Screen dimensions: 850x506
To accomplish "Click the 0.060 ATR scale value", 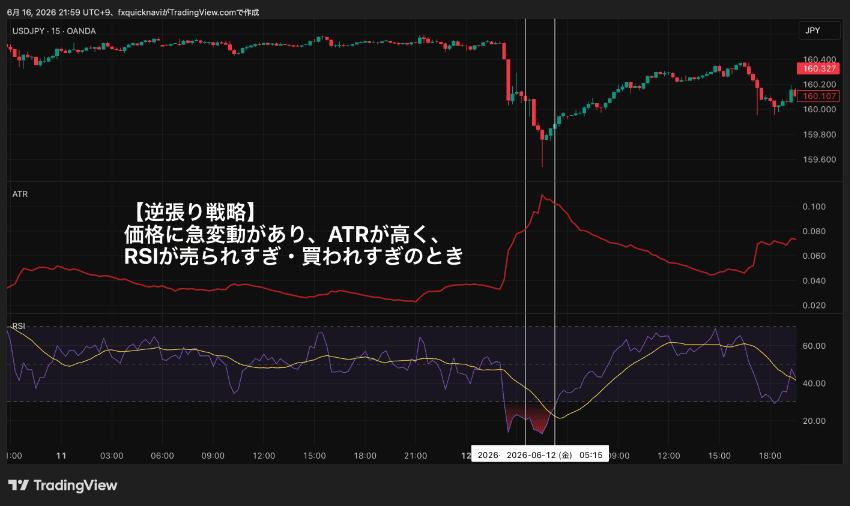I will click(x=814, y=256).
